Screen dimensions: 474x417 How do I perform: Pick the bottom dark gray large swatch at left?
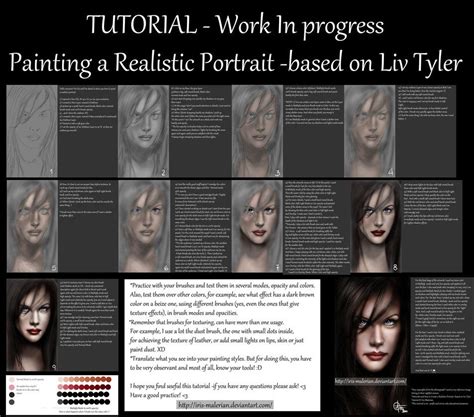(12, 402)
